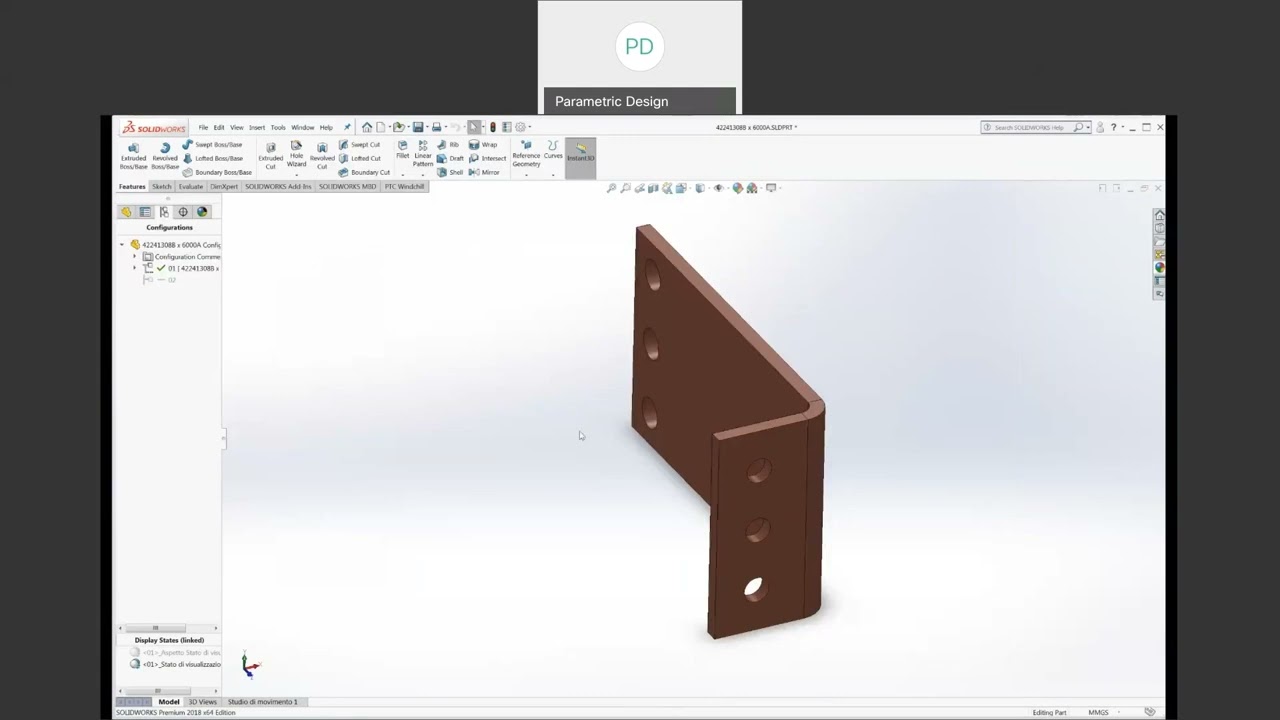Open the File menu

203,127
